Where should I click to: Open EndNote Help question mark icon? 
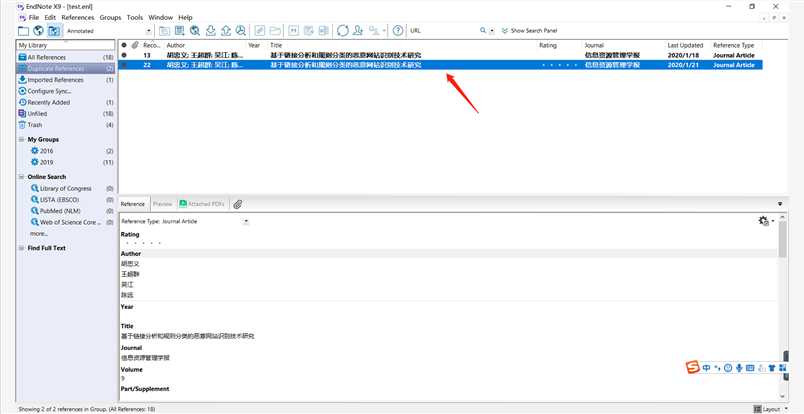(398, 31)
